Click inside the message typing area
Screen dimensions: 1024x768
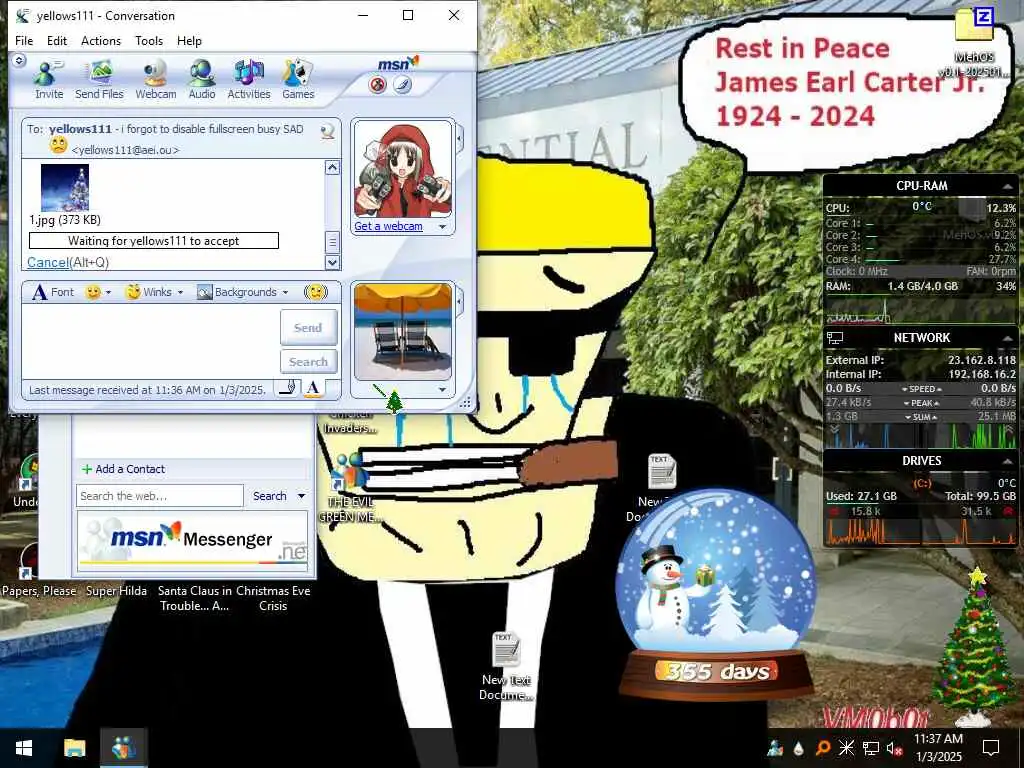pos(150,342)
